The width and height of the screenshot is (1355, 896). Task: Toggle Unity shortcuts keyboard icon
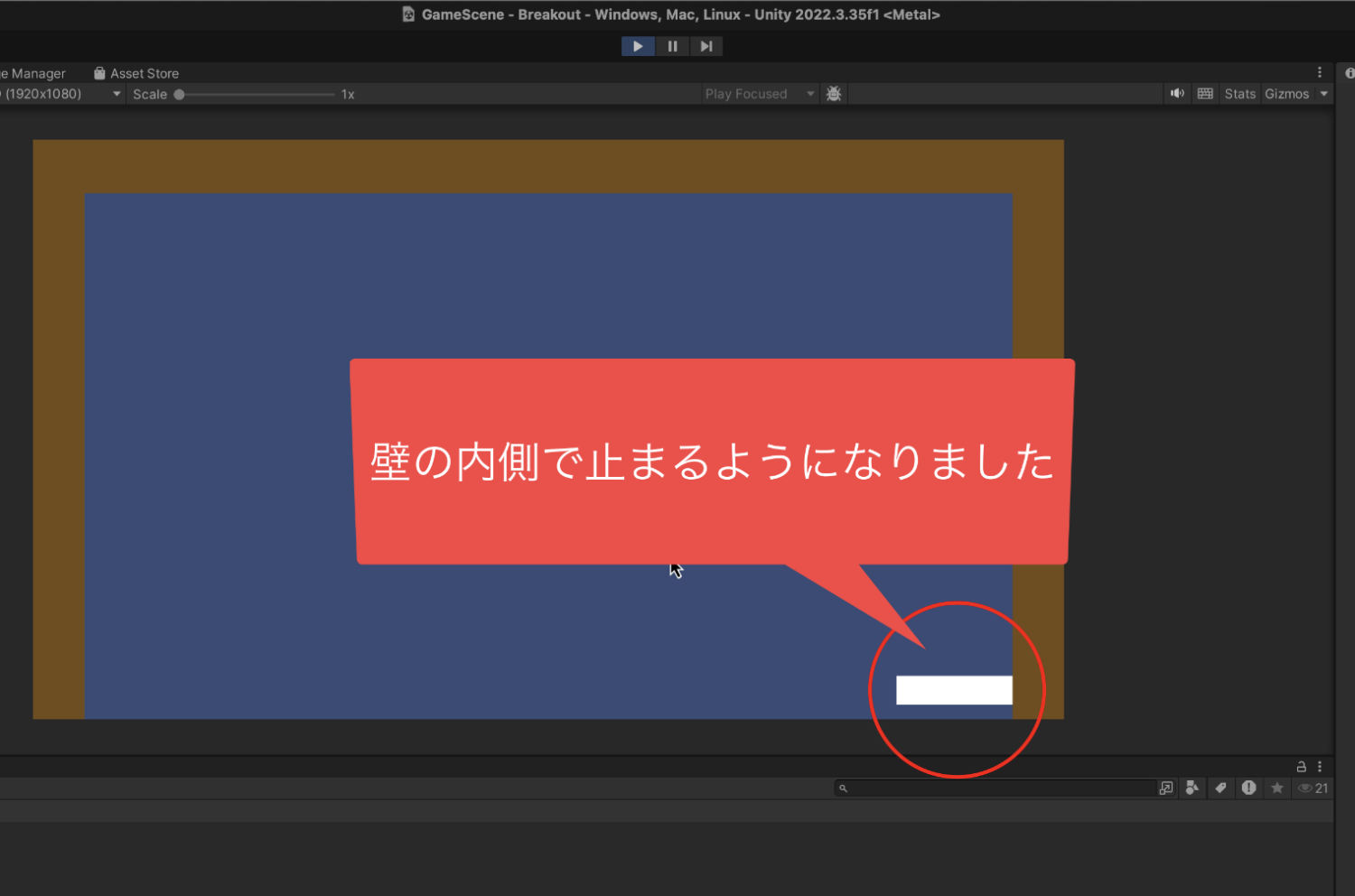(x=1205, y=94)
